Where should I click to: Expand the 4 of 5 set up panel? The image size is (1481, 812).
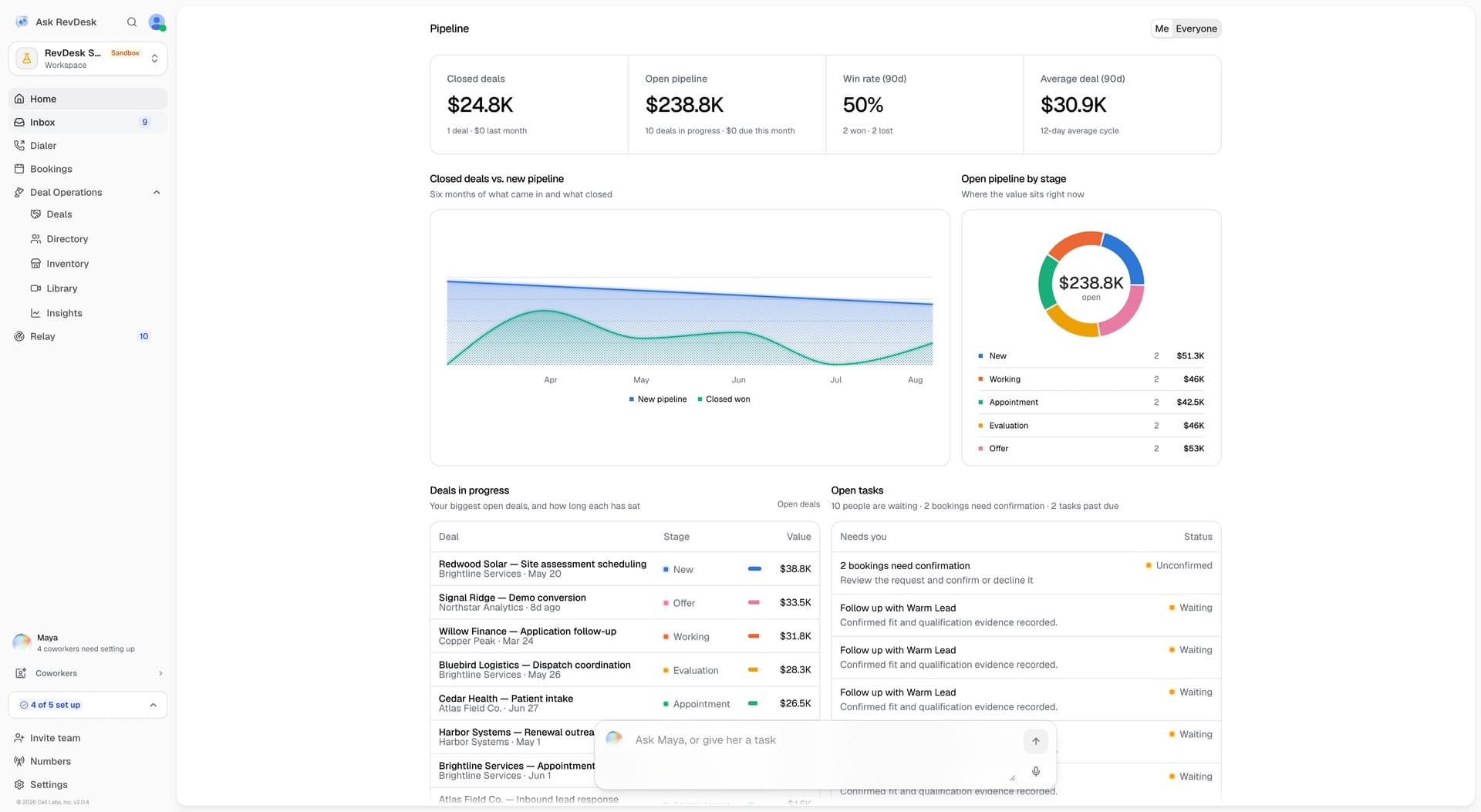[88, 705]
